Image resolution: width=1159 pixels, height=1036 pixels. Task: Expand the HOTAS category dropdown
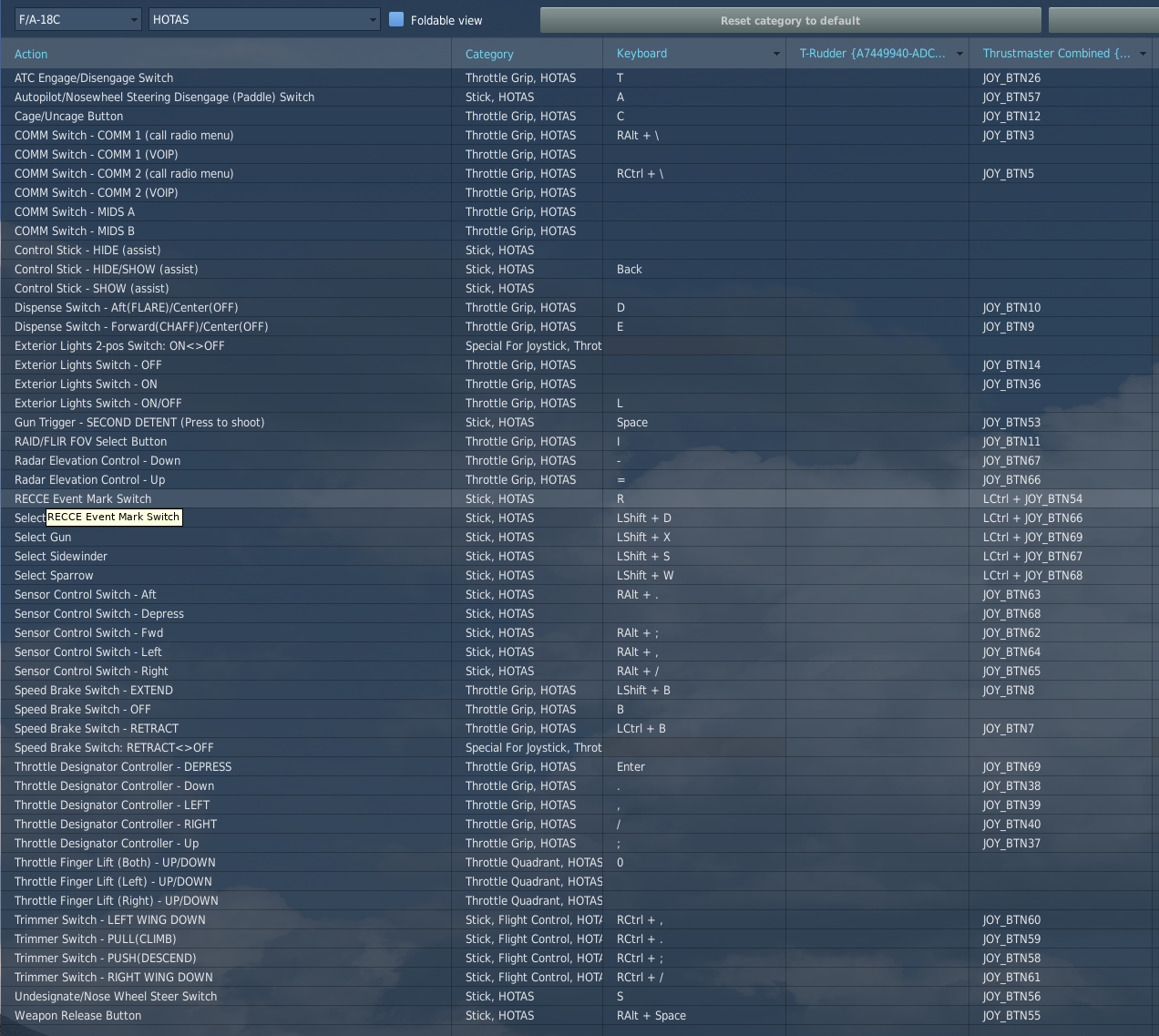coord(263,19)
